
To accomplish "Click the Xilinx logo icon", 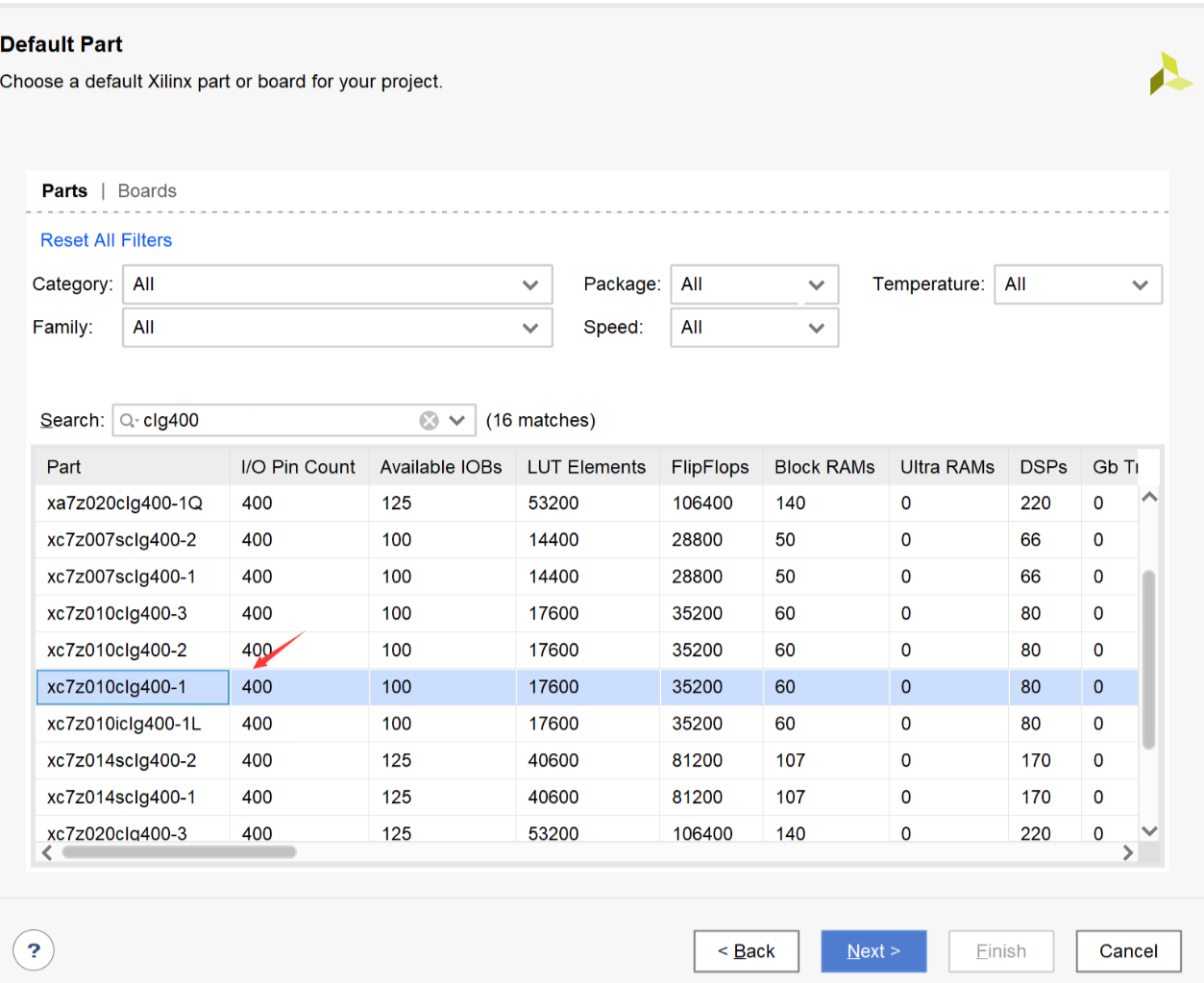I will click(1170, 73).
